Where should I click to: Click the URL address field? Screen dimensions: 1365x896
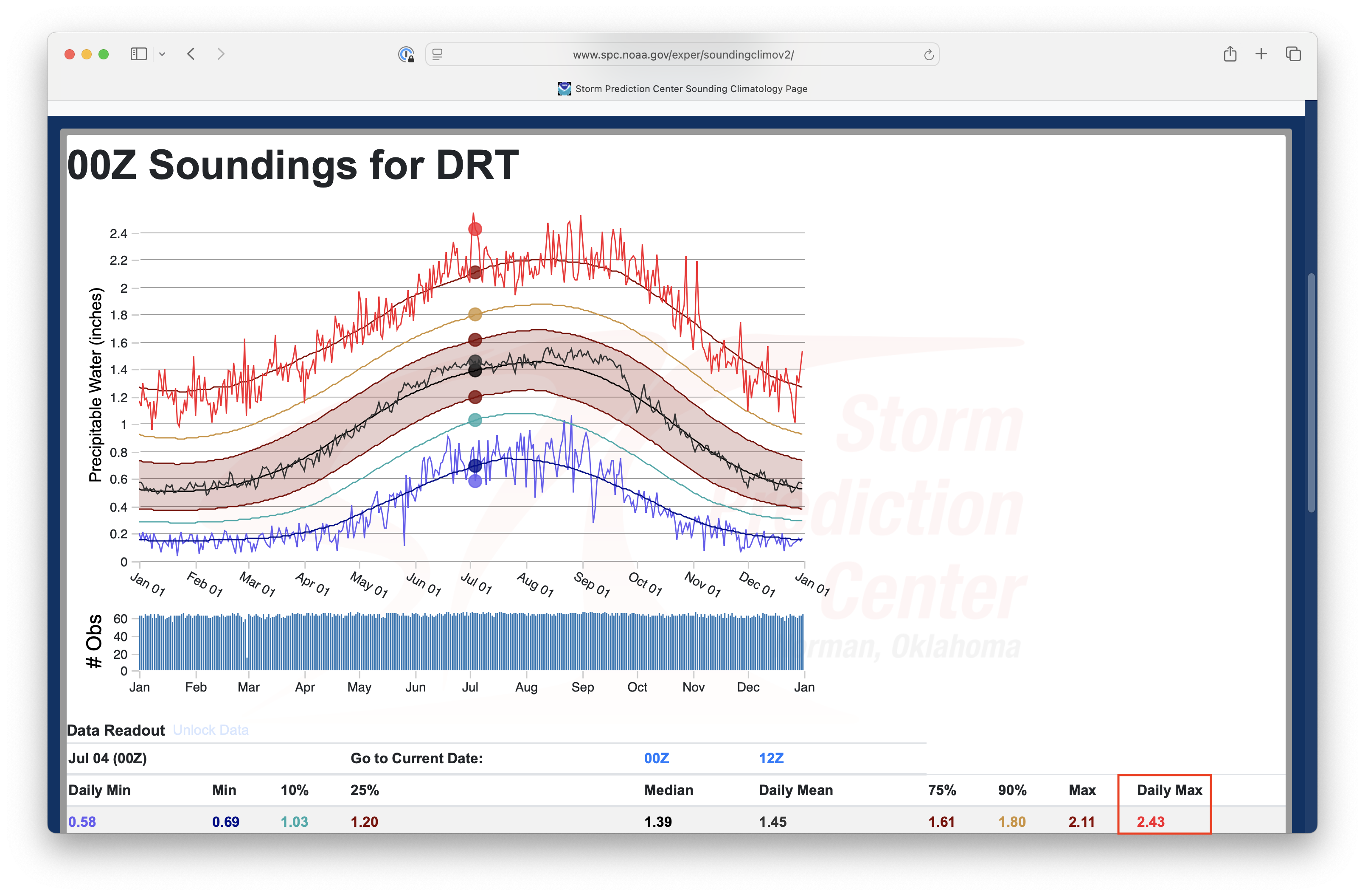(682, 54)
